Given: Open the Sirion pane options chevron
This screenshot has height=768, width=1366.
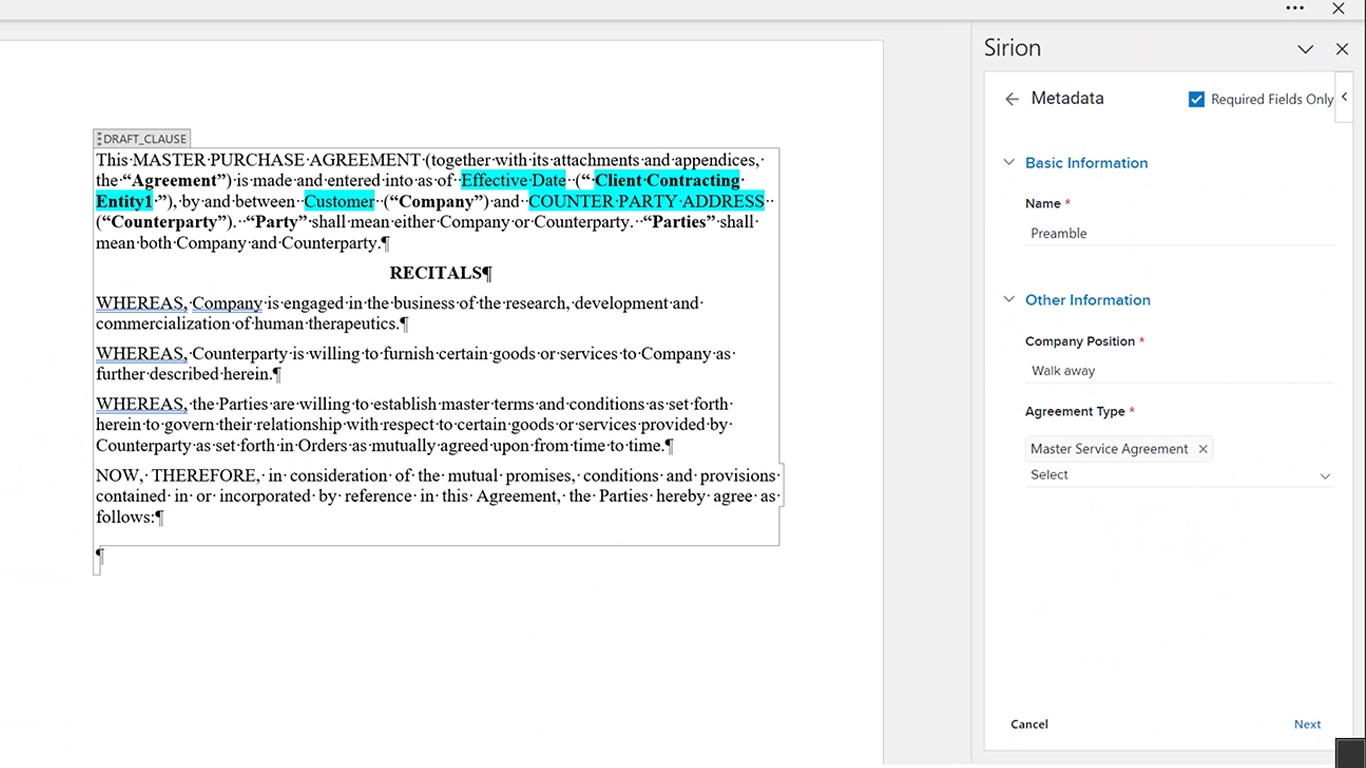Looking at the screenshot, I should click(x=1305, y=49).
